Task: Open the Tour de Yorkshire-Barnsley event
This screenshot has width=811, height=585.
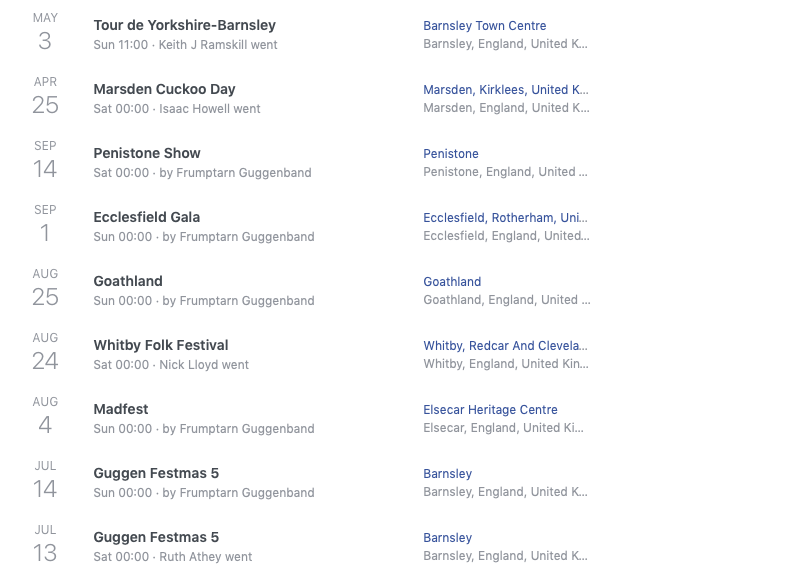Action: point(184,25)
